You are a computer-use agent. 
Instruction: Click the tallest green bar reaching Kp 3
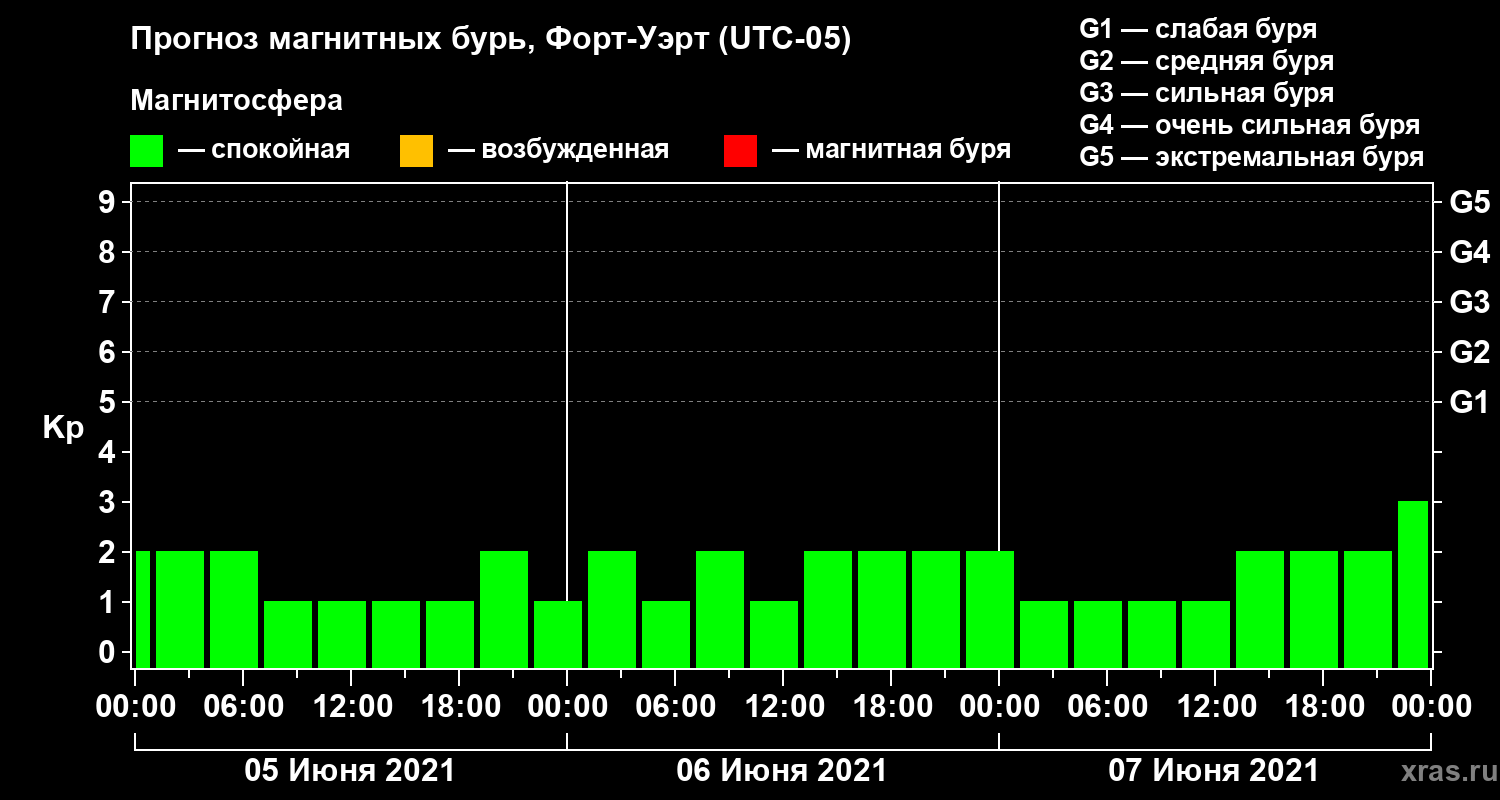coord(1413,584)
